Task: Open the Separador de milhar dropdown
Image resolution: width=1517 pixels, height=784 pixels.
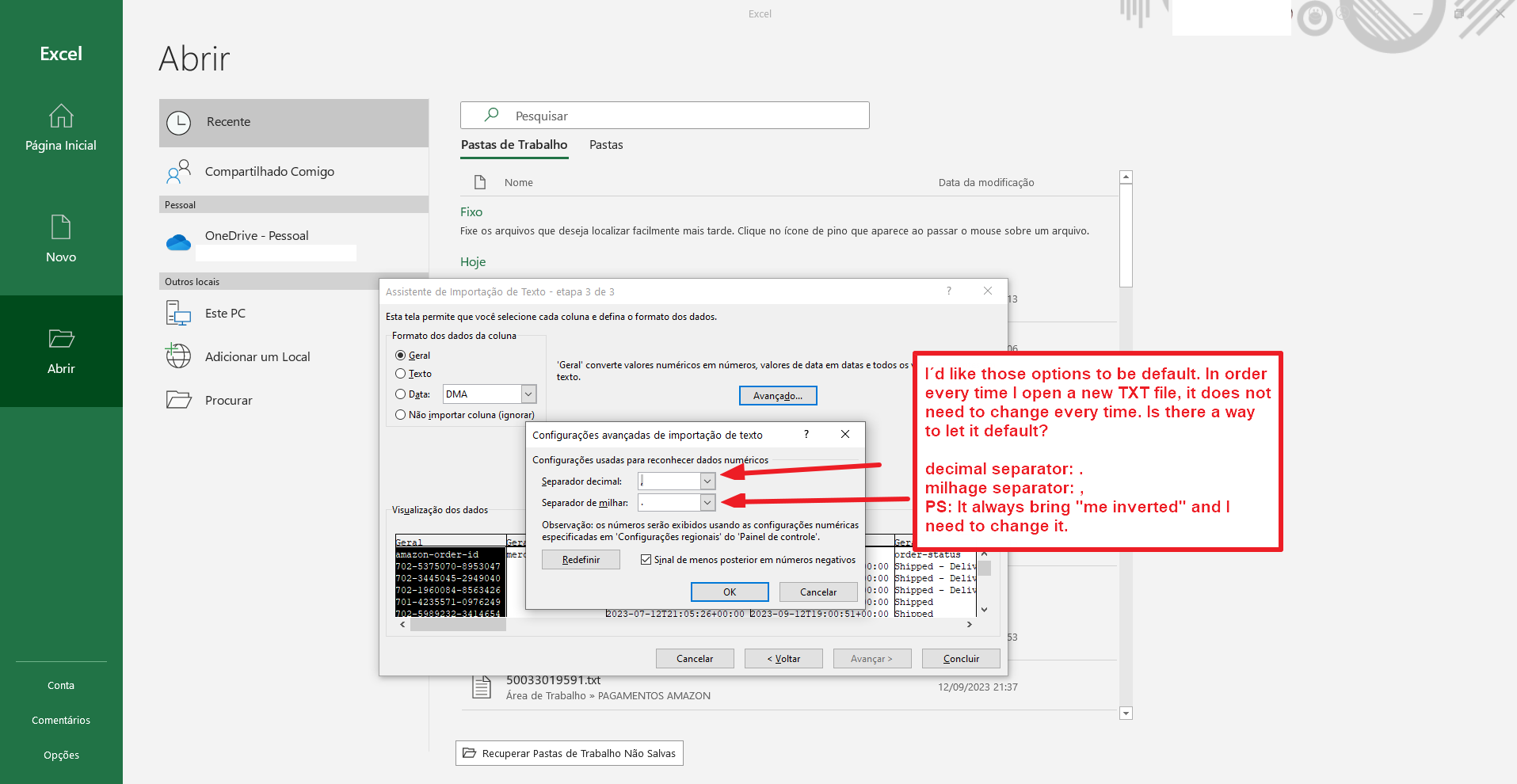Action: (706, 502)
